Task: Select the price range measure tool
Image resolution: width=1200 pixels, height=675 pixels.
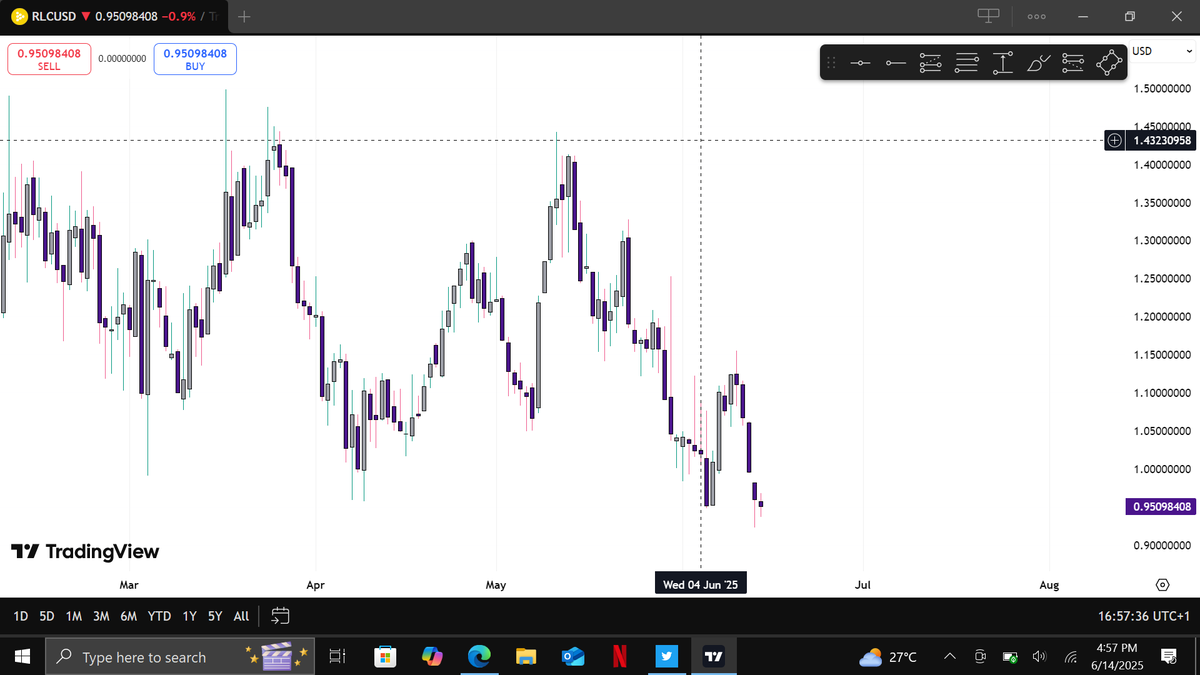Action: pos(1003,63)
